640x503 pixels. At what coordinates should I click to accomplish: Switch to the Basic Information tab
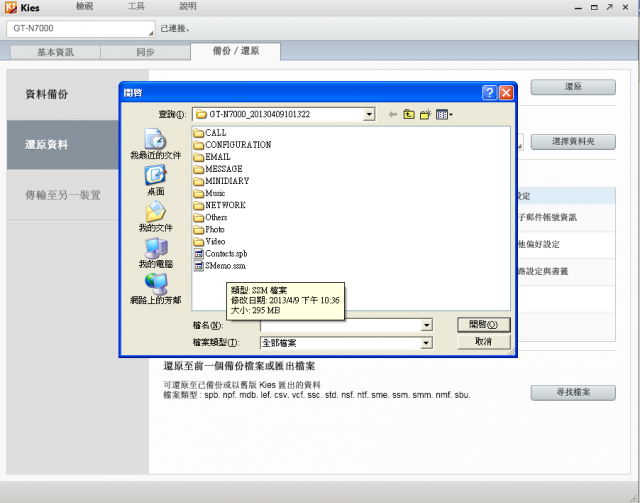pyautogui.click(x=55, y=52)
